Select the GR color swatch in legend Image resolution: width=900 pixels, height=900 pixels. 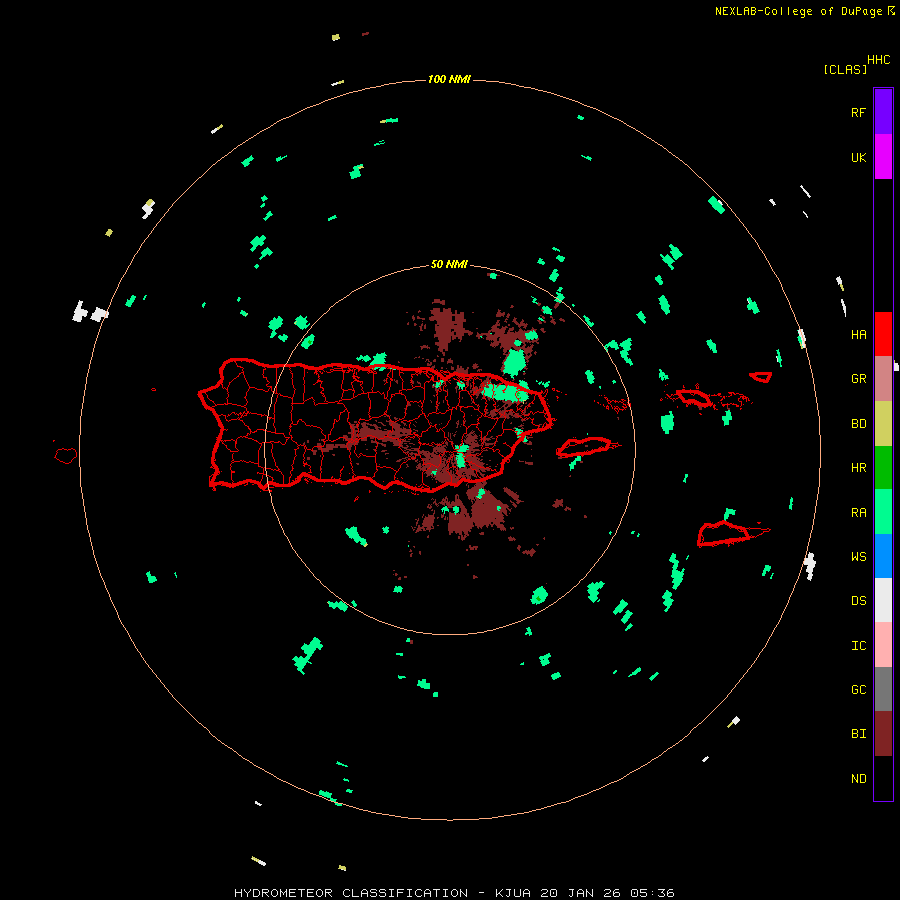[883, 379]
